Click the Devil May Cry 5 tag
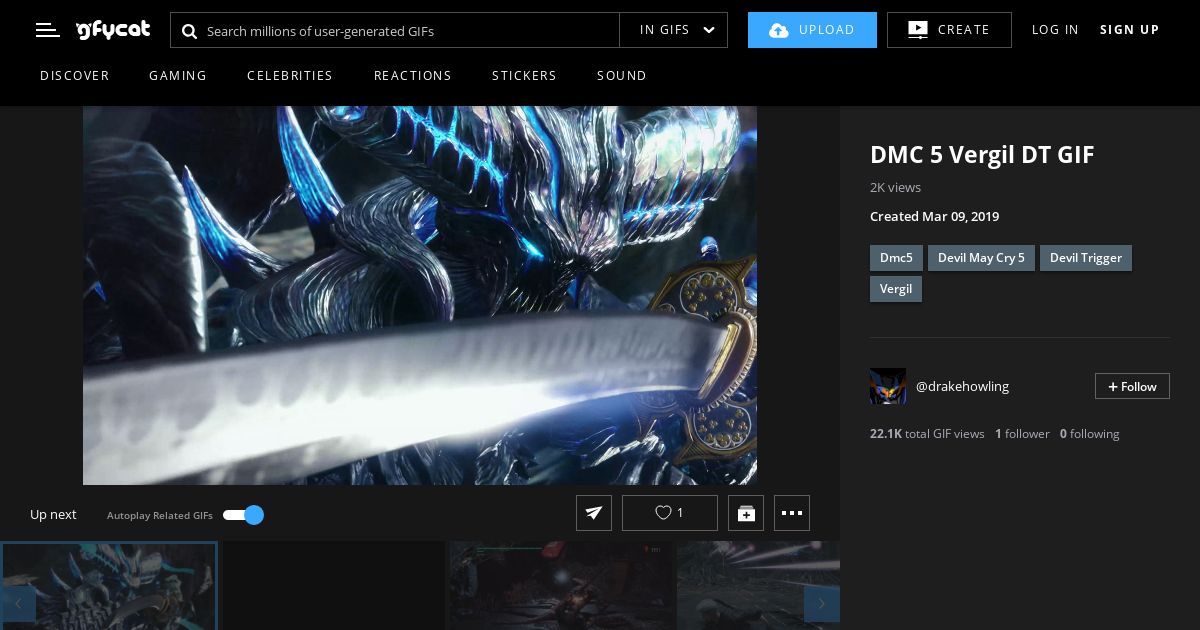This screenshot has height=630, width=1200. [x=981, y=258]
